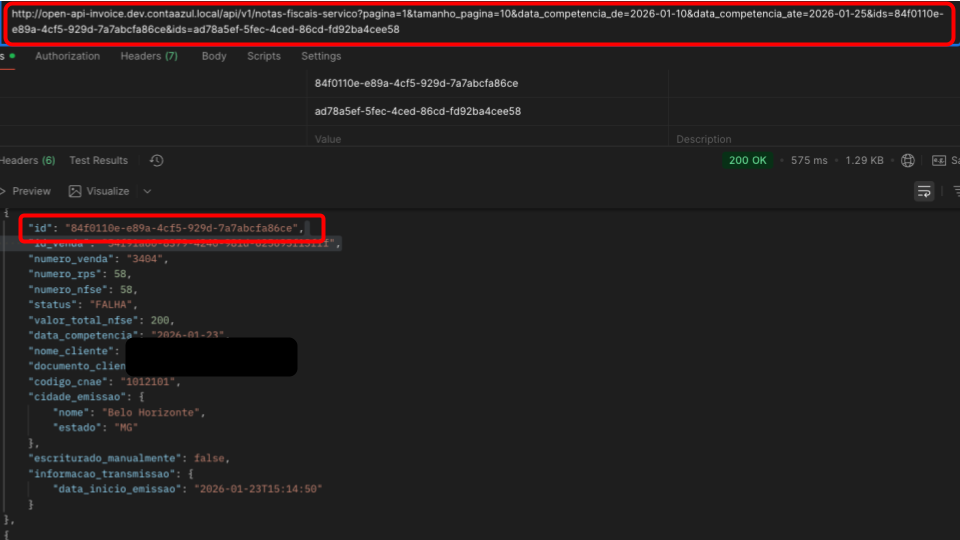
Task: Click the 1.29 KB response size
Action: (x=864, y=160)
